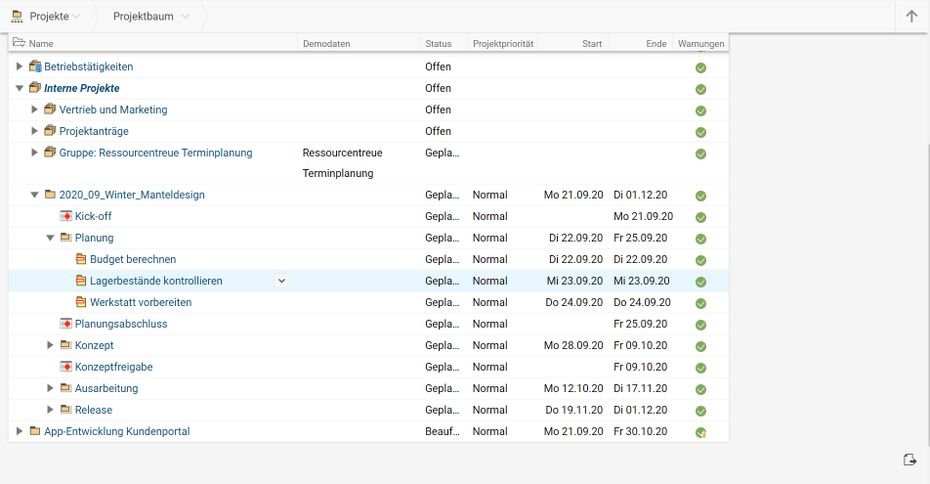Click Planungsabschluss milestone icon
The height and width of the screenshot is (484, 930).
[x=66, y=324]
